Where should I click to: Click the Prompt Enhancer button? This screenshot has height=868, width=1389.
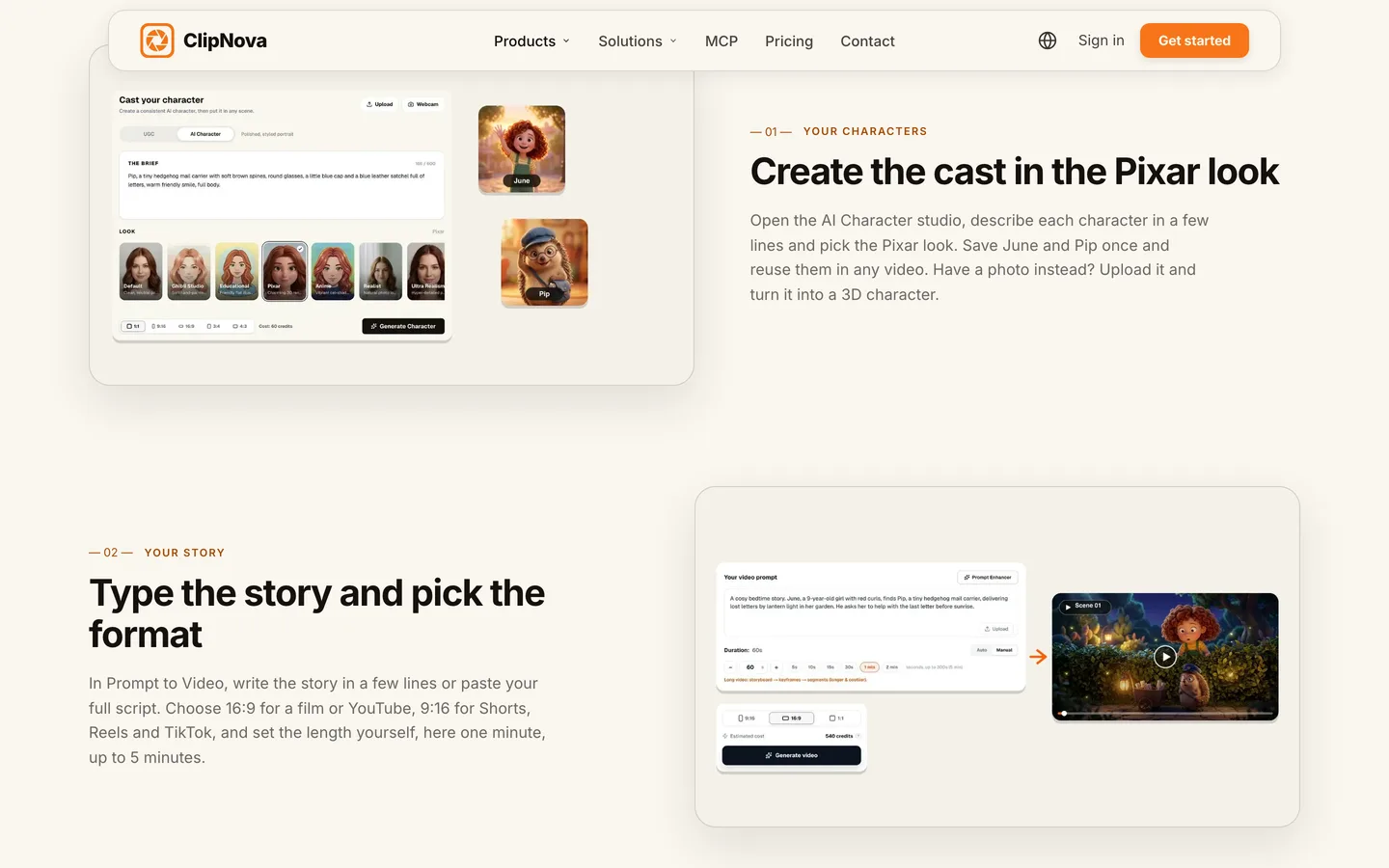tap(988, 577)
